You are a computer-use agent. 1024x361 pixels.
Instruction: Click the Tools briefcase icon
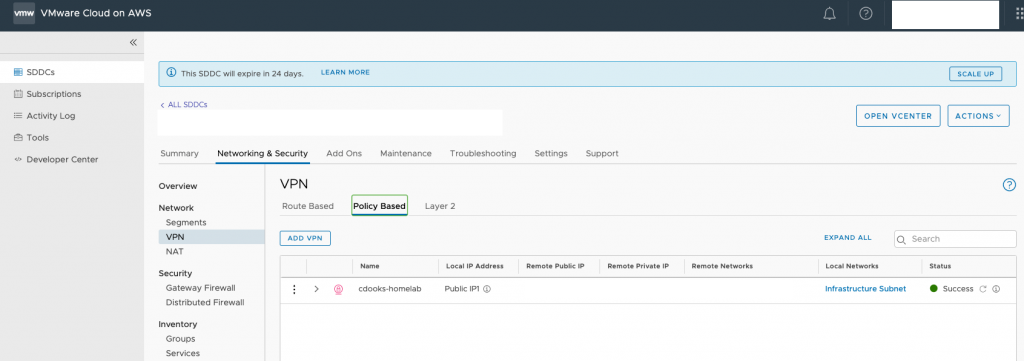tap(18, 138)
